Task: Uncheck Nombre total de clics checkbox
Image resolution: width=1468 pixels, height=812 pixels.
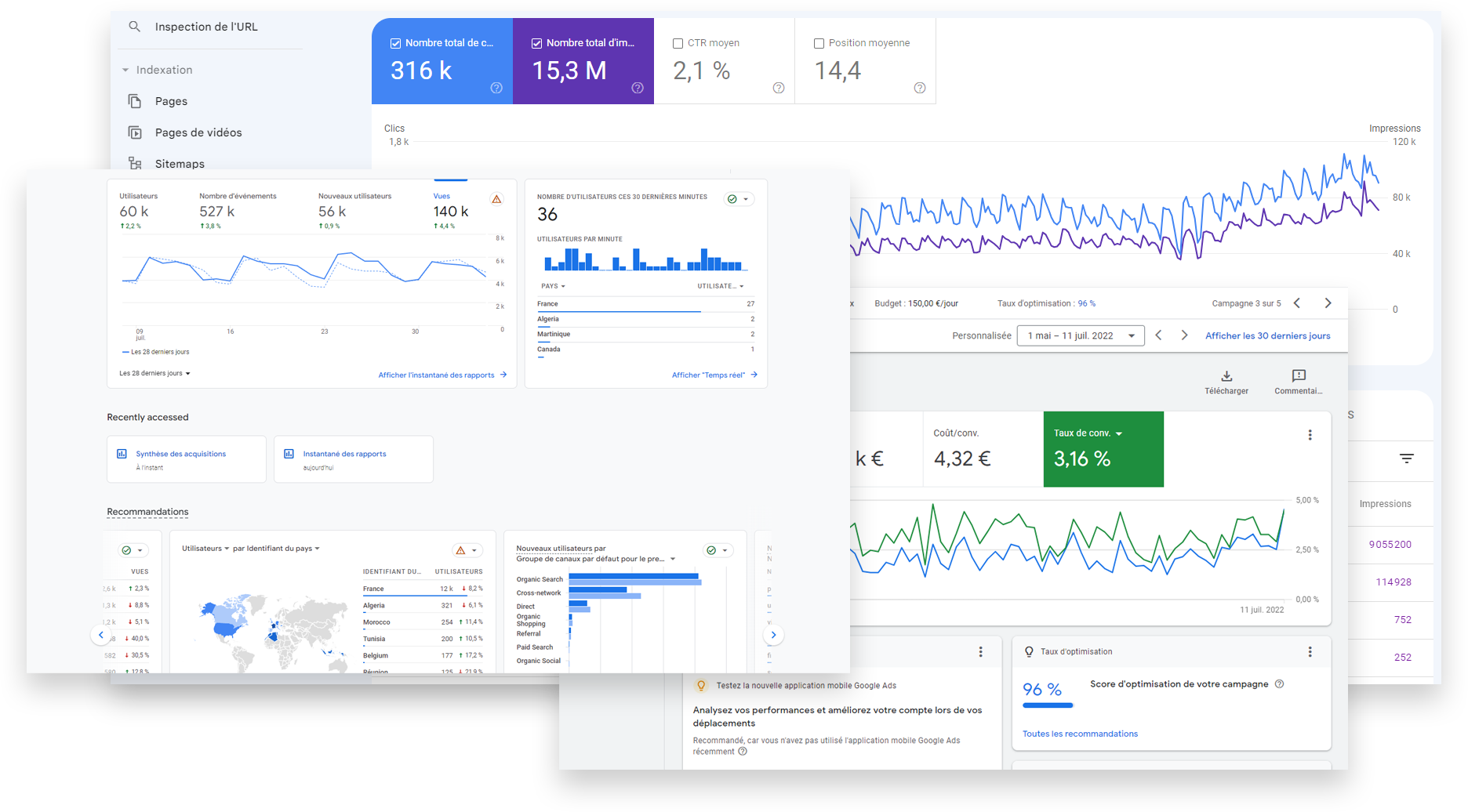Action: (396, 44)
